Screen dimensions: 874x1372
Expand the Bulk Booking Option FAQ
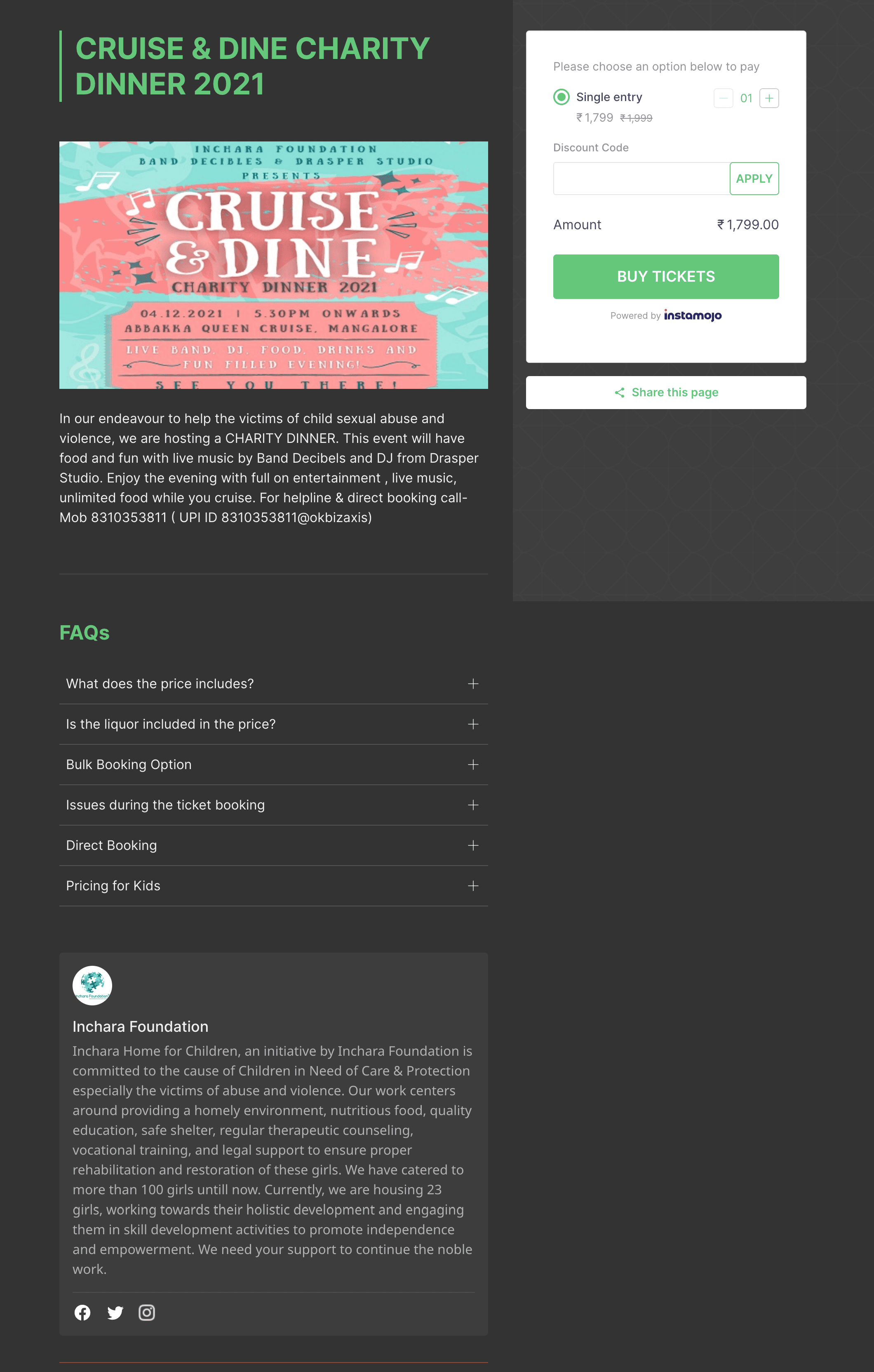point(472,764)
